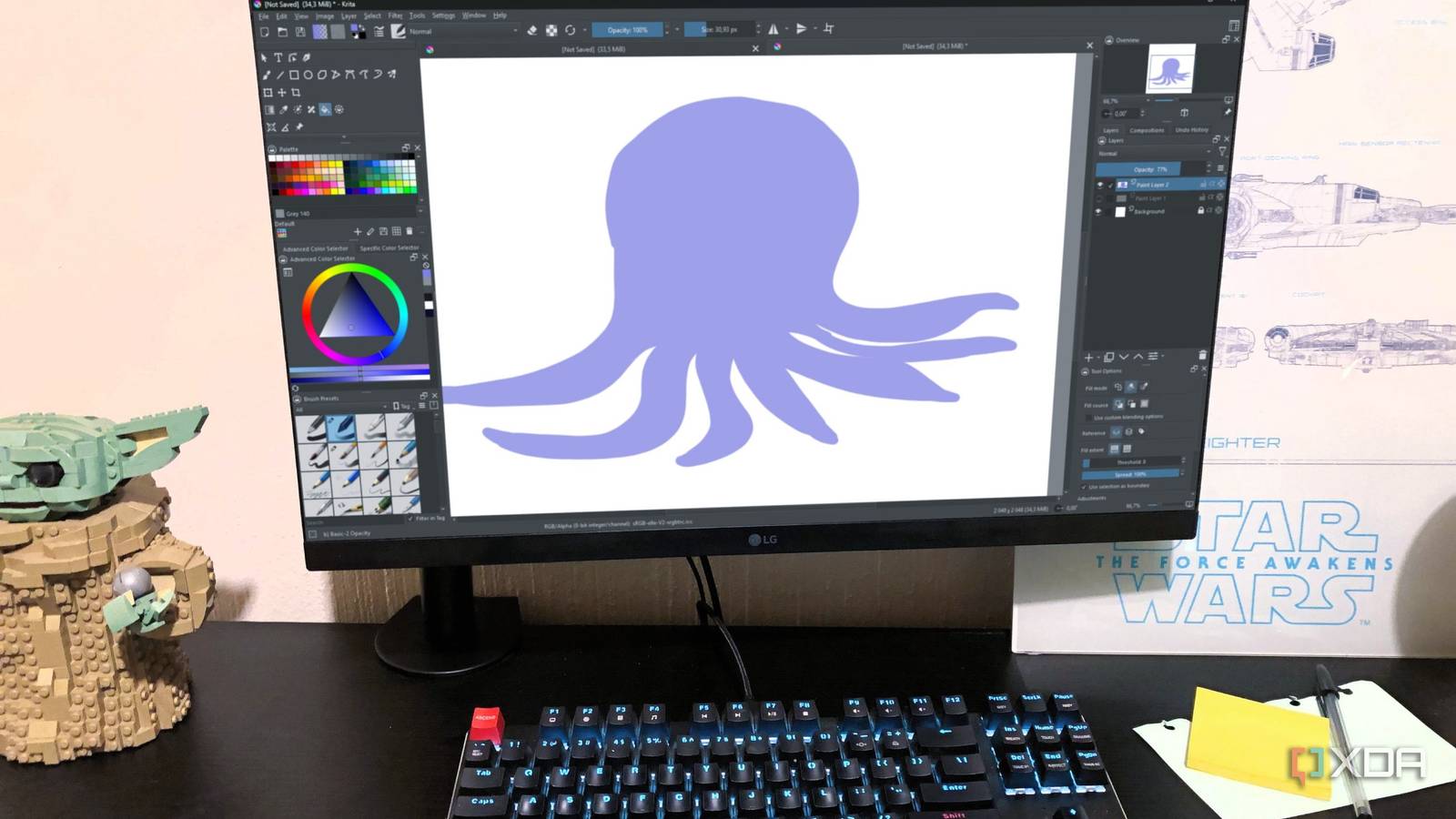Click the octopus thumbnail in Overview panel
Image resolution: width=1456 pixels, height=819 pixels.
click(x=1170, y=69)
